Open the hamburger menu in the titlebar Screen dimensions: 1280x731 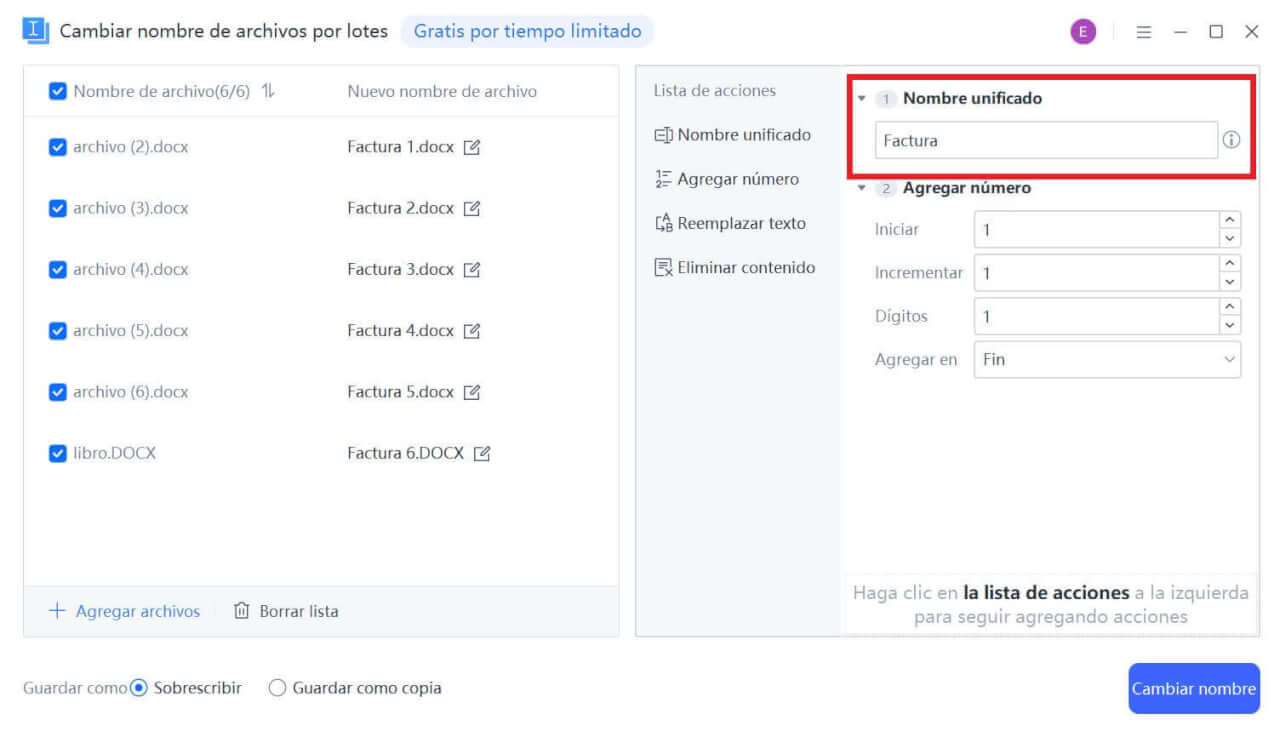(x=1143, y=31)
